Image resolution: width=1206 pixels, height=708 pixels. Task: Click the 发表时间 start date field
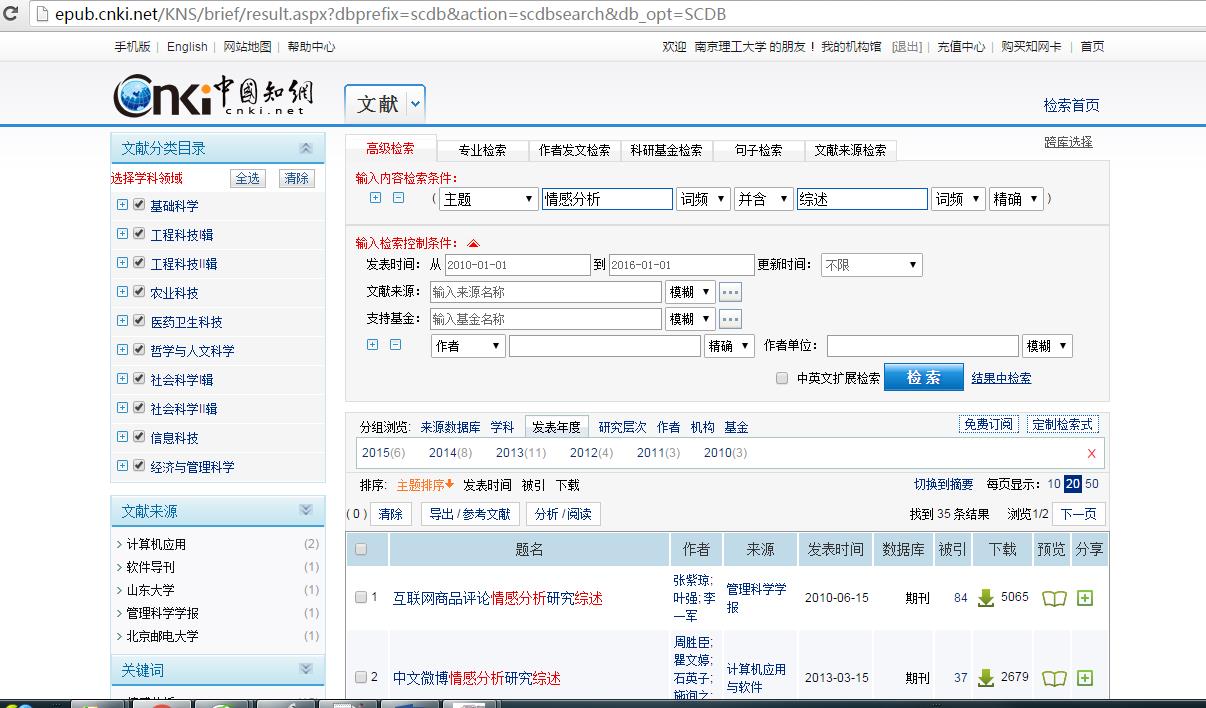517,265
